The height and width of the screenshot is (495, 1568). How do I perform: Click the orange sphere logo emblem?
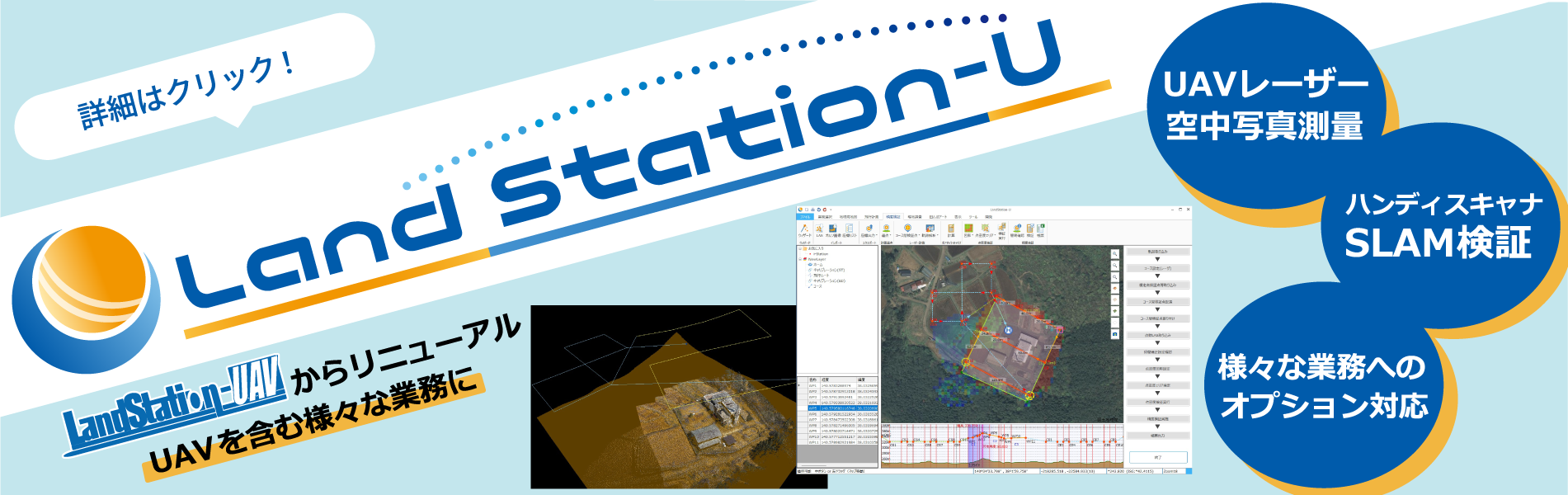86,301
